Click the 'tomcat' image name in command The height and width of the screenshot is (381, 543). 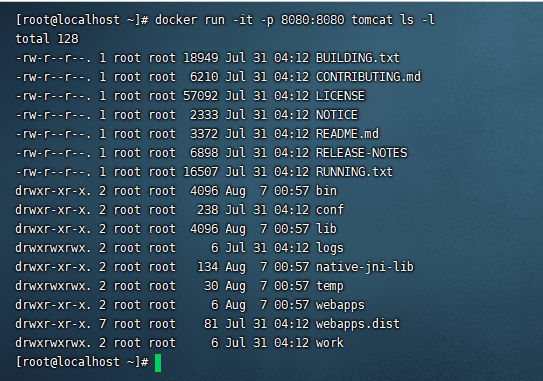coord(372,20)
